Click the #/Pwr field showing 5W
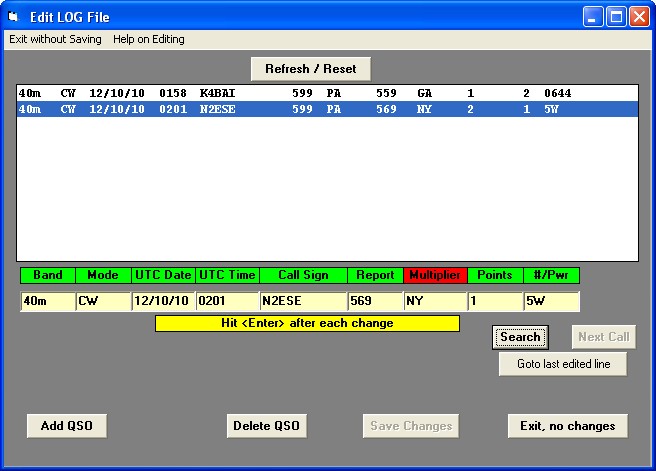 click(551, 301)
